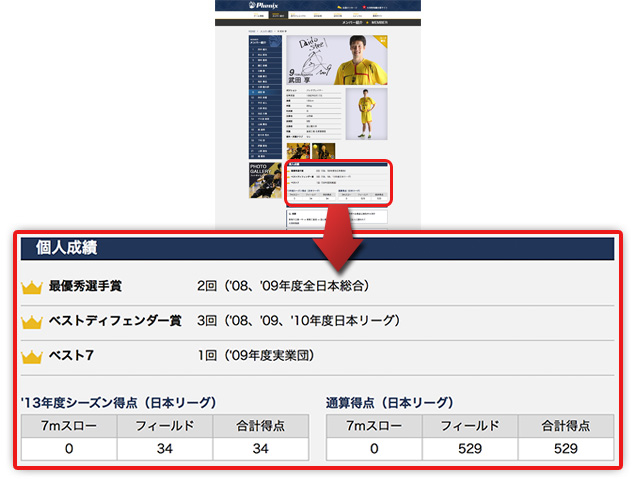Click the ベストディフェンダー賞 award label
The width and height of the screenshot is (640, 479).
click(x=115, y=320)
